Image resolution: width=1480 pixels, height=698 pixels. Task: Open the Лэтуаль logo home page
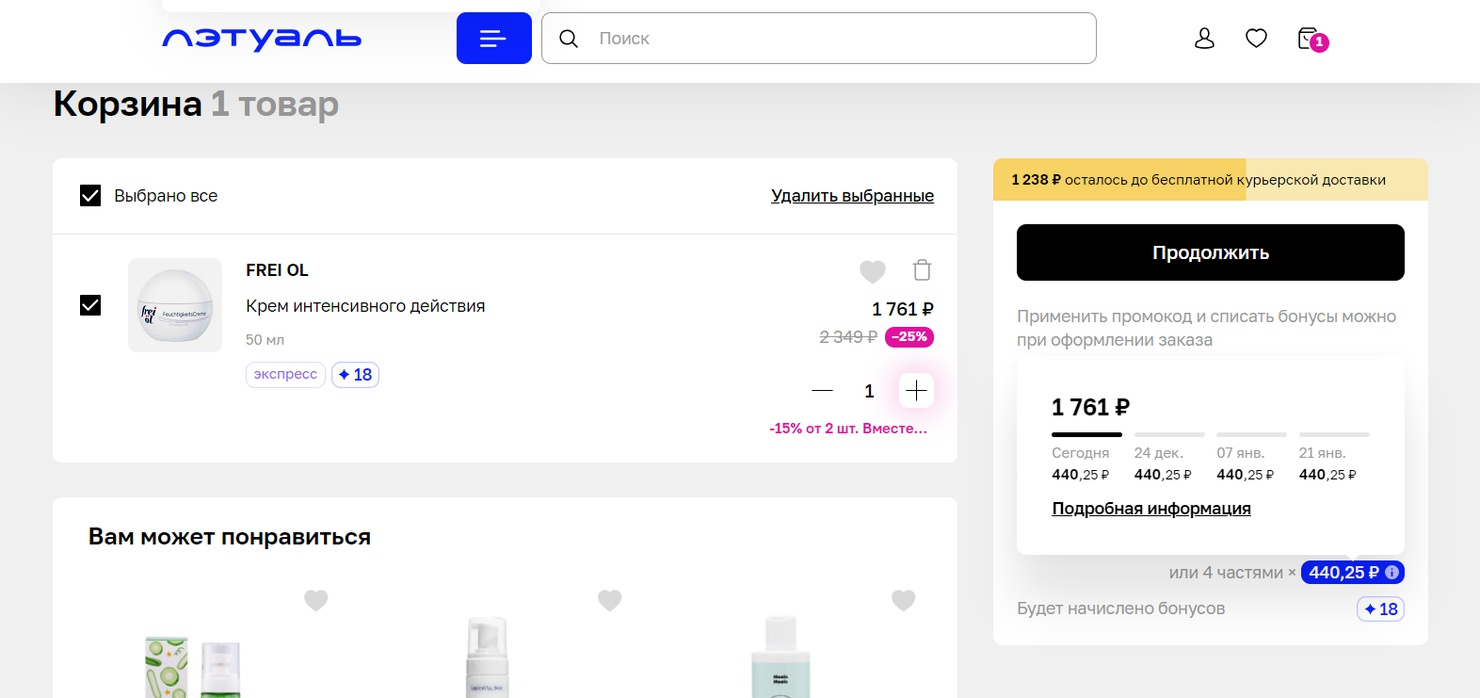(261, 38)
